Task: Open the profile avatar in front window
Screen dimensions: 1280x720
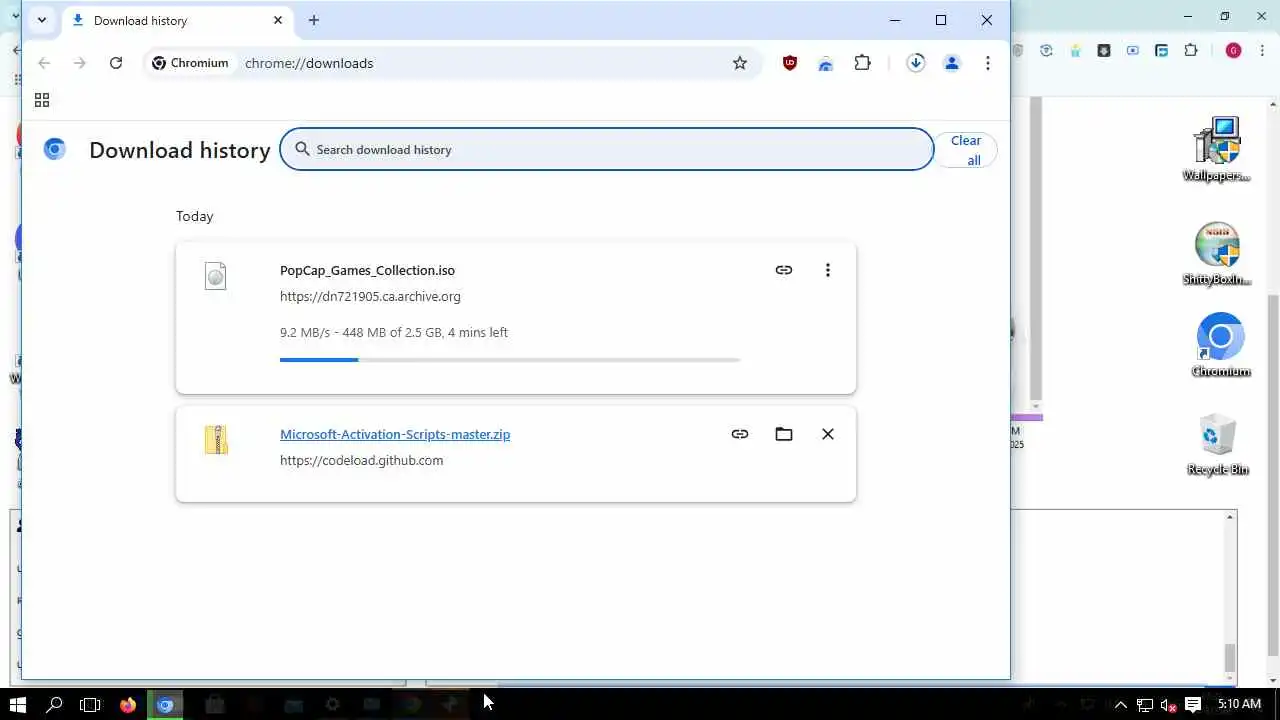Action: pos(952,63)
